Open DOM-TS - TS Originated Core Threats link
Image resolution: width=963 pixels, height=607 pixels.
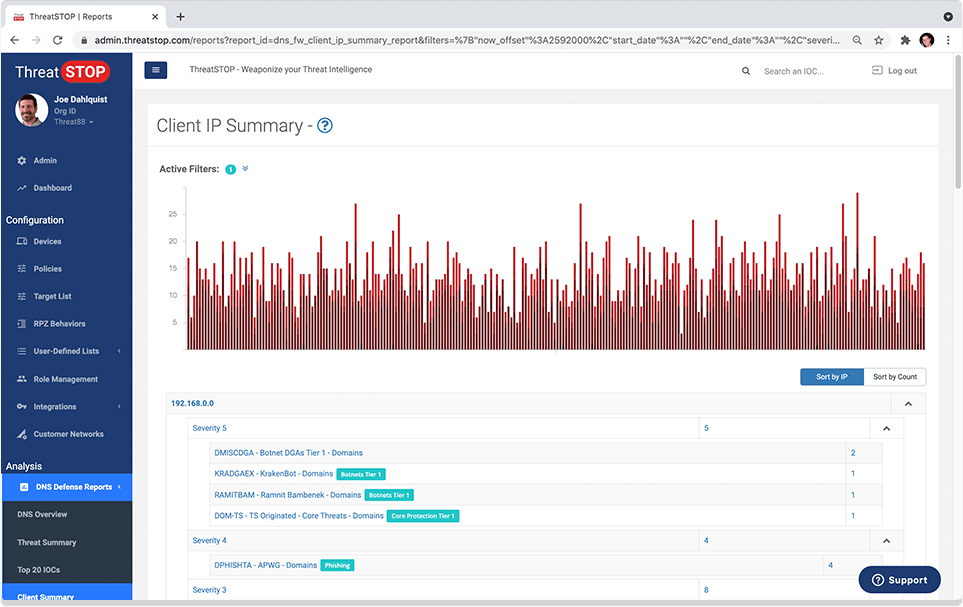pos(299,515)
